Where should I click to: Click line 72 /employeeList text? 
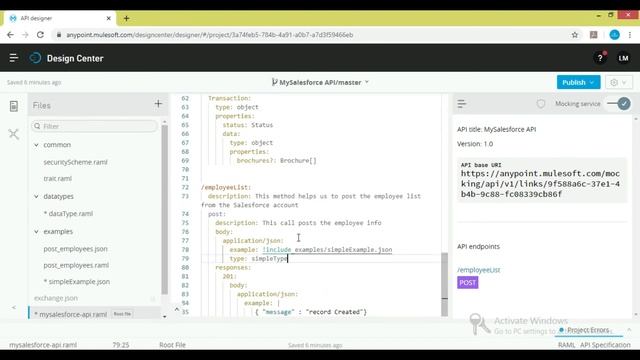click(226, 187)
